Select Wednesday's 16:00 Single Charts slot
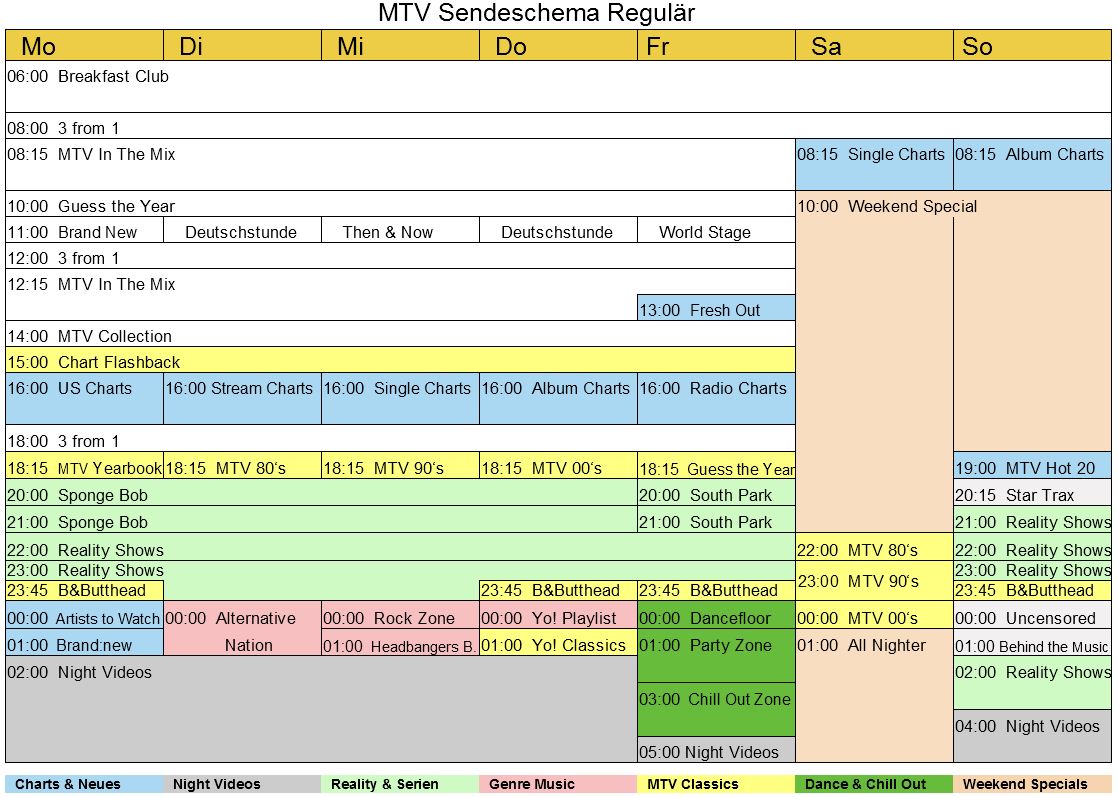The height and width of the screenshot is (797, 1118). click(x=401, y=398)
